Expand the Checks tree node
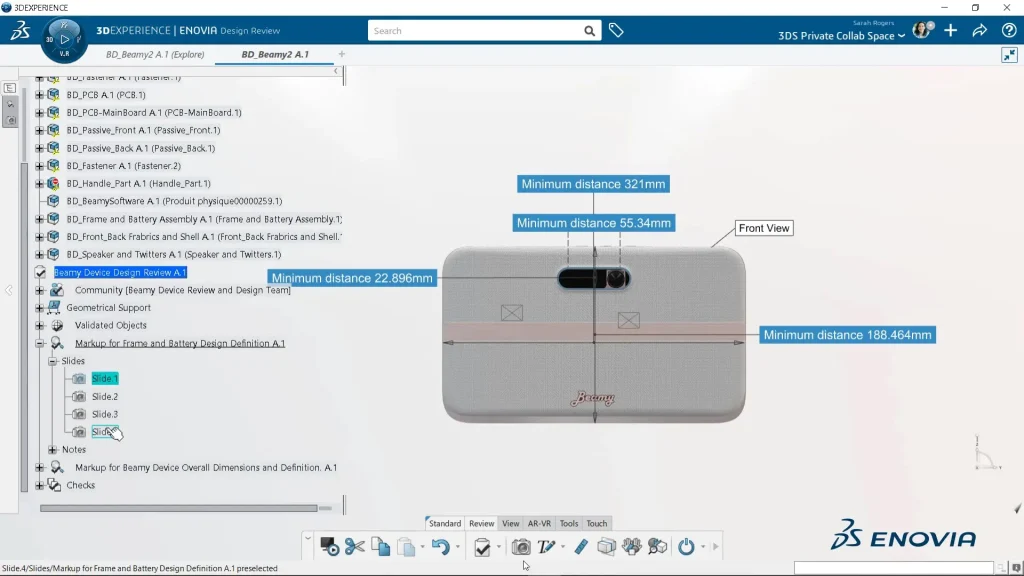1024x576 pixels. click(40, 485)
